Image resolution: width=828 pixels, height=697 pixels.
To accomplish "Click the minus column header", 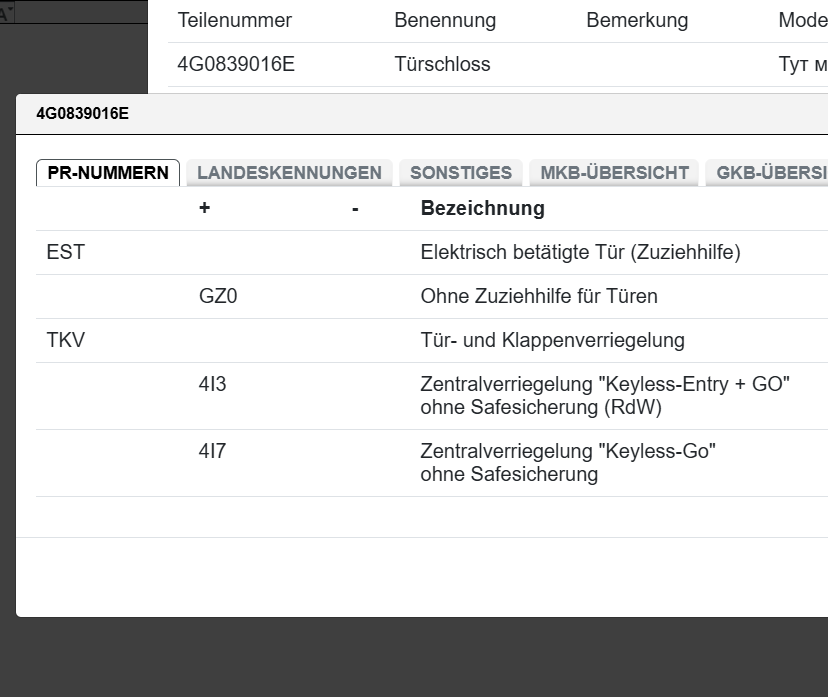I will [355, 208].
